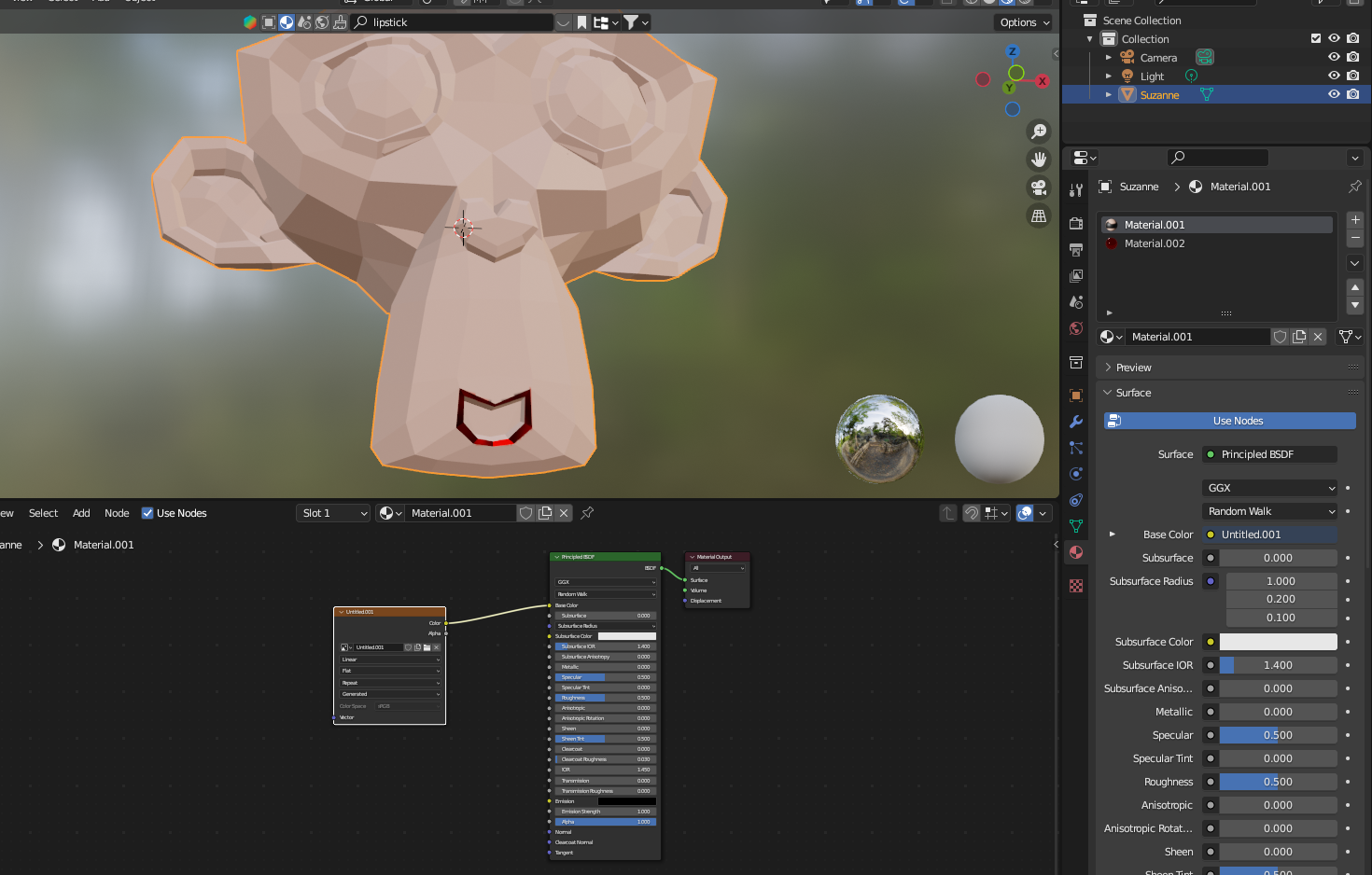The image size is (1372, 875).
Task: Open the View Layer properties tab
Action: point(1076,276)
